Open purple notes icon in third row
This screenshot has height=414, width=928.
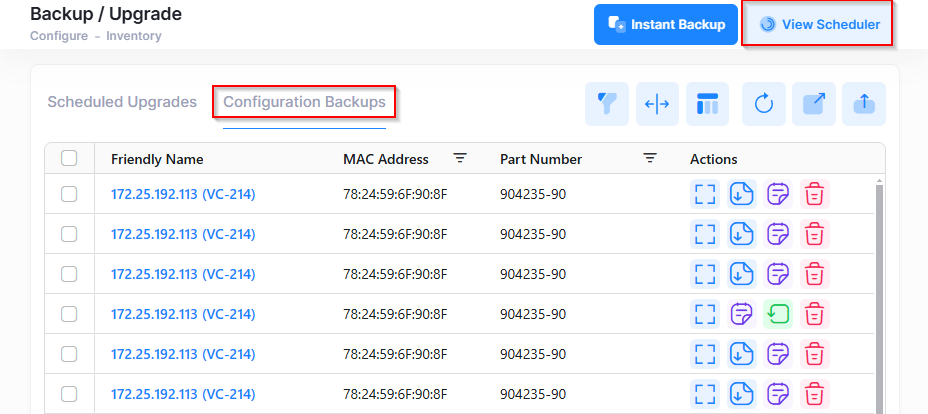pyautogui.click(x=778, y=274)
